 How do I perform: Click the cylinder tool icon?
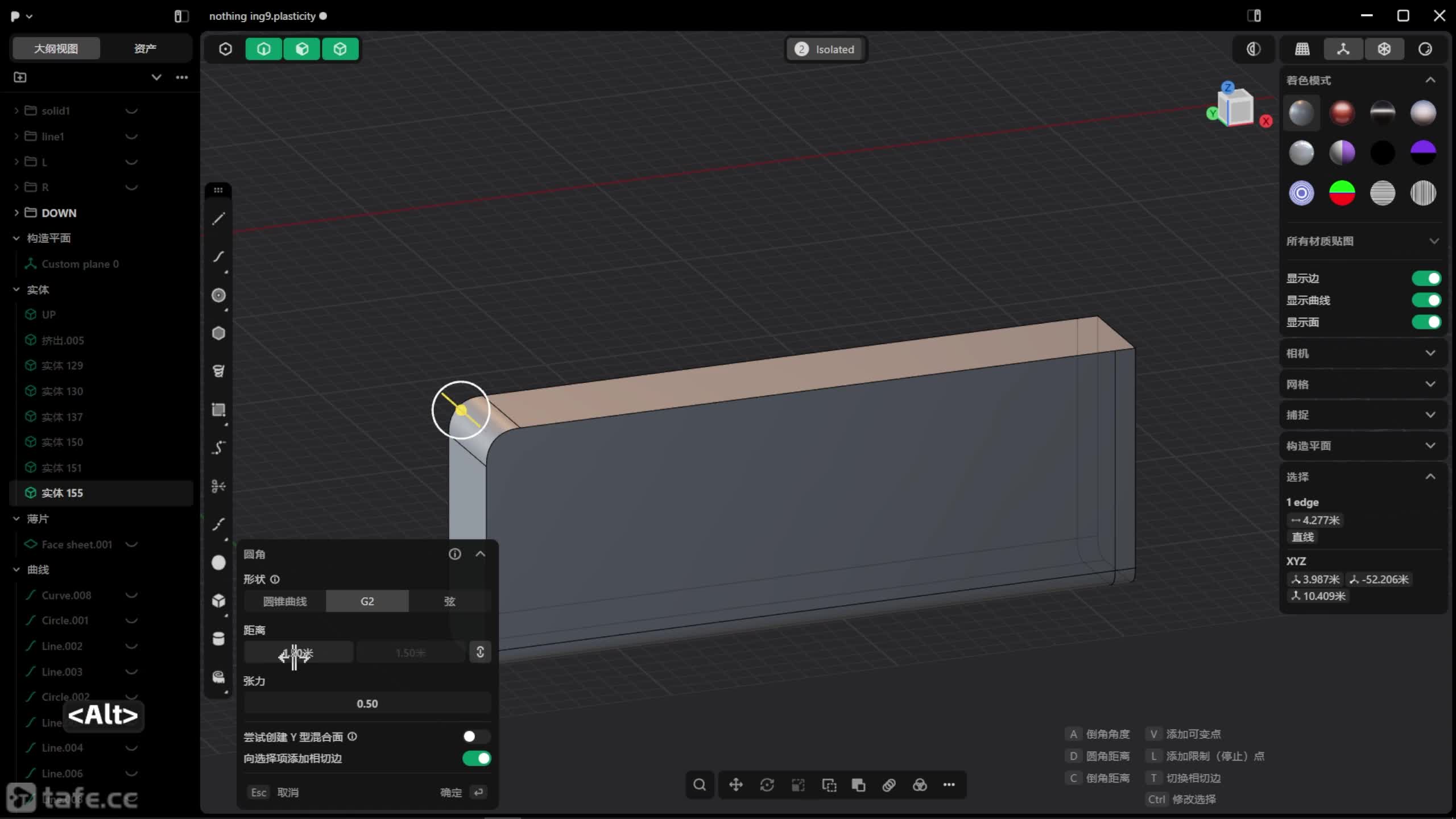pyautogui.click(x=218, y=639)
